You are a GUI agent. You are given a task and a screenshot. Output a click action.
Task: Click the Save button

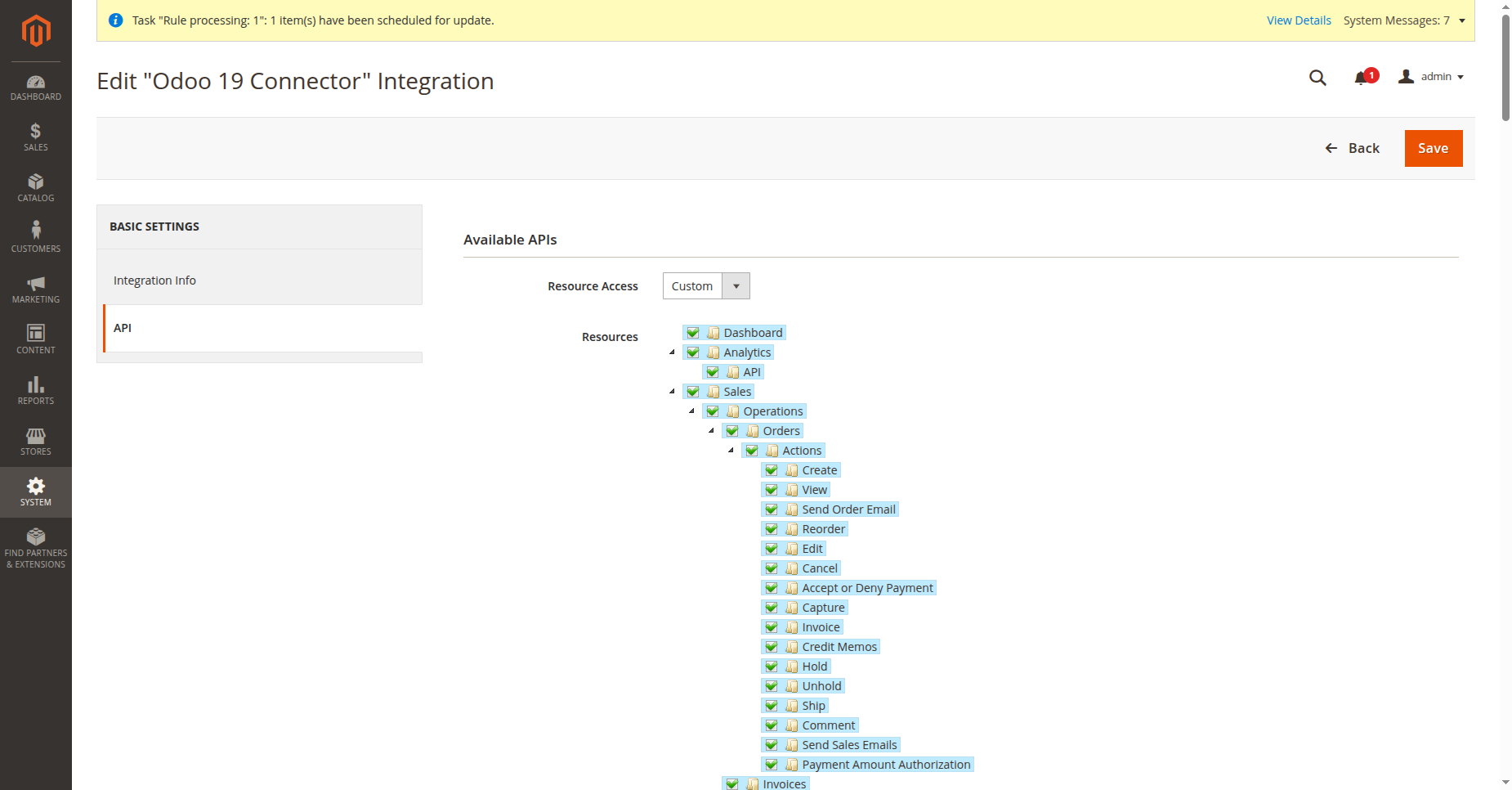pos(1434,148)
